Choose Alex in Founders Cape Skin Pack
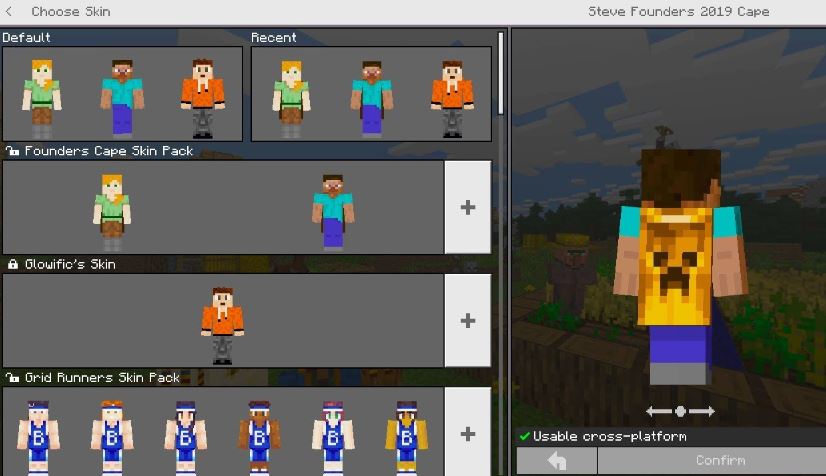Image resolution: width=826 pixels, height=476 pixels. pyautogui.click(x=112, y=212)
